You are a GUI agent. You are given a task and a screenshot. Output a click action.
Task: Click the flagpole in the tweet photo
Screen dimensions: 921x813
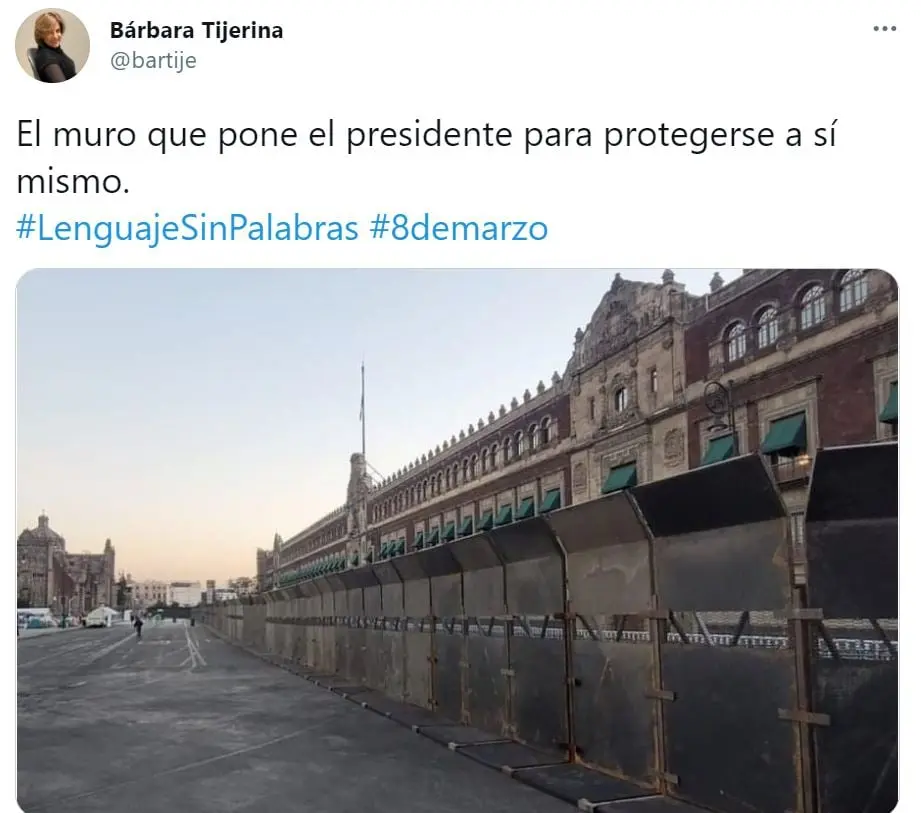click(362, 411)
